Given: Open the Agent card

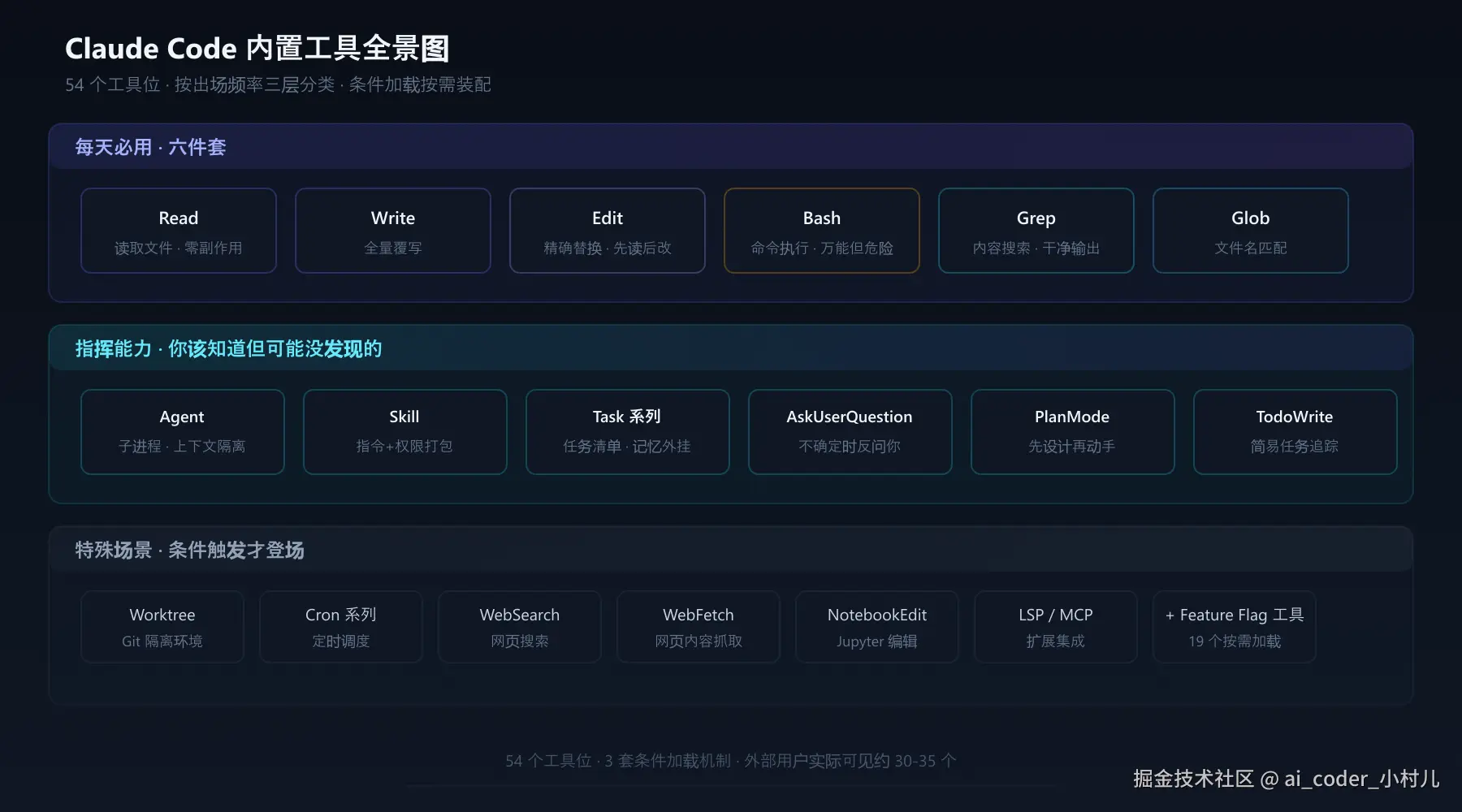Looking at the screenshot, I should tap(183, 432).
